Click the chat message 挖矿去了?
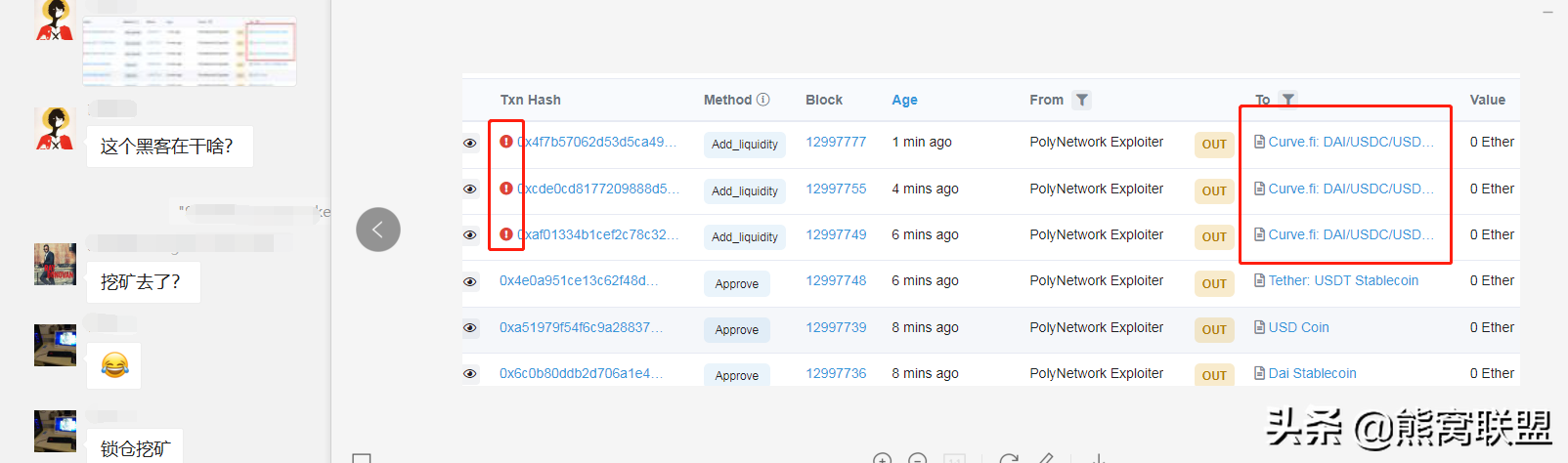This screenshot has width=1568, height=463. point(143,282)
